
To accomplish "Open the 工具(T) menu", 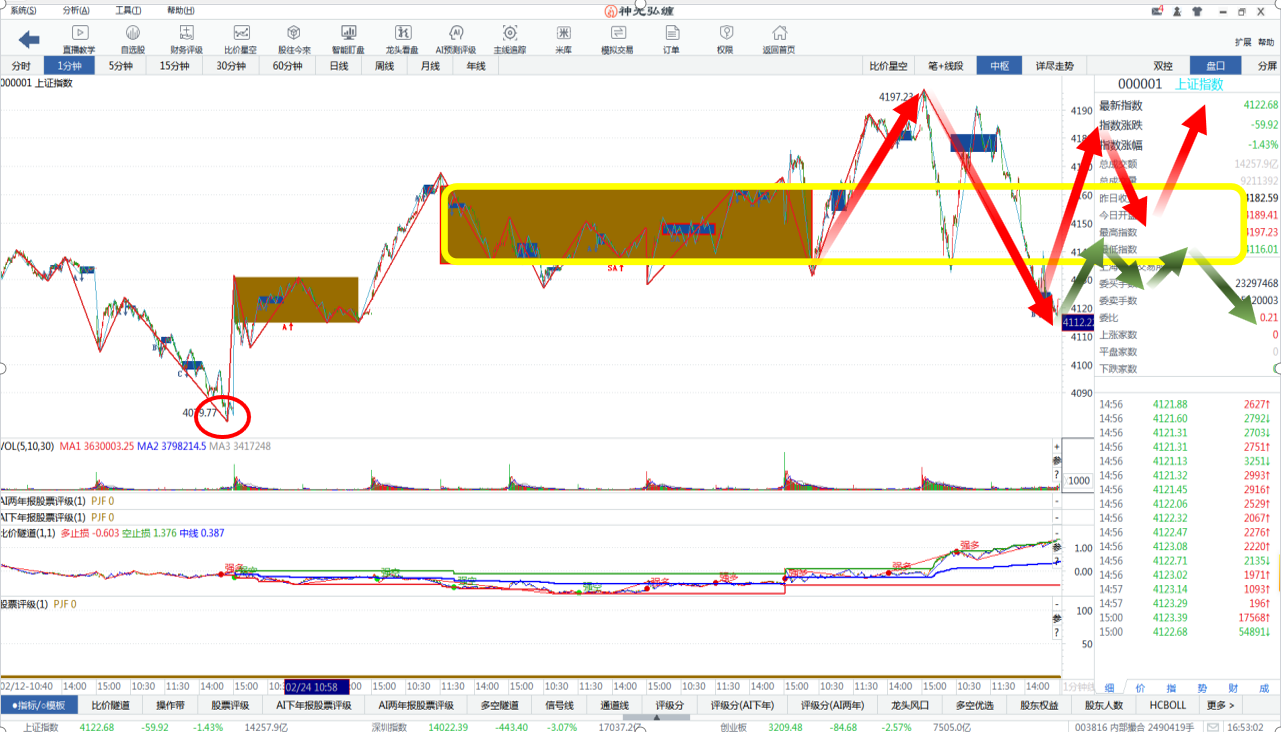I will pos(128,11).
